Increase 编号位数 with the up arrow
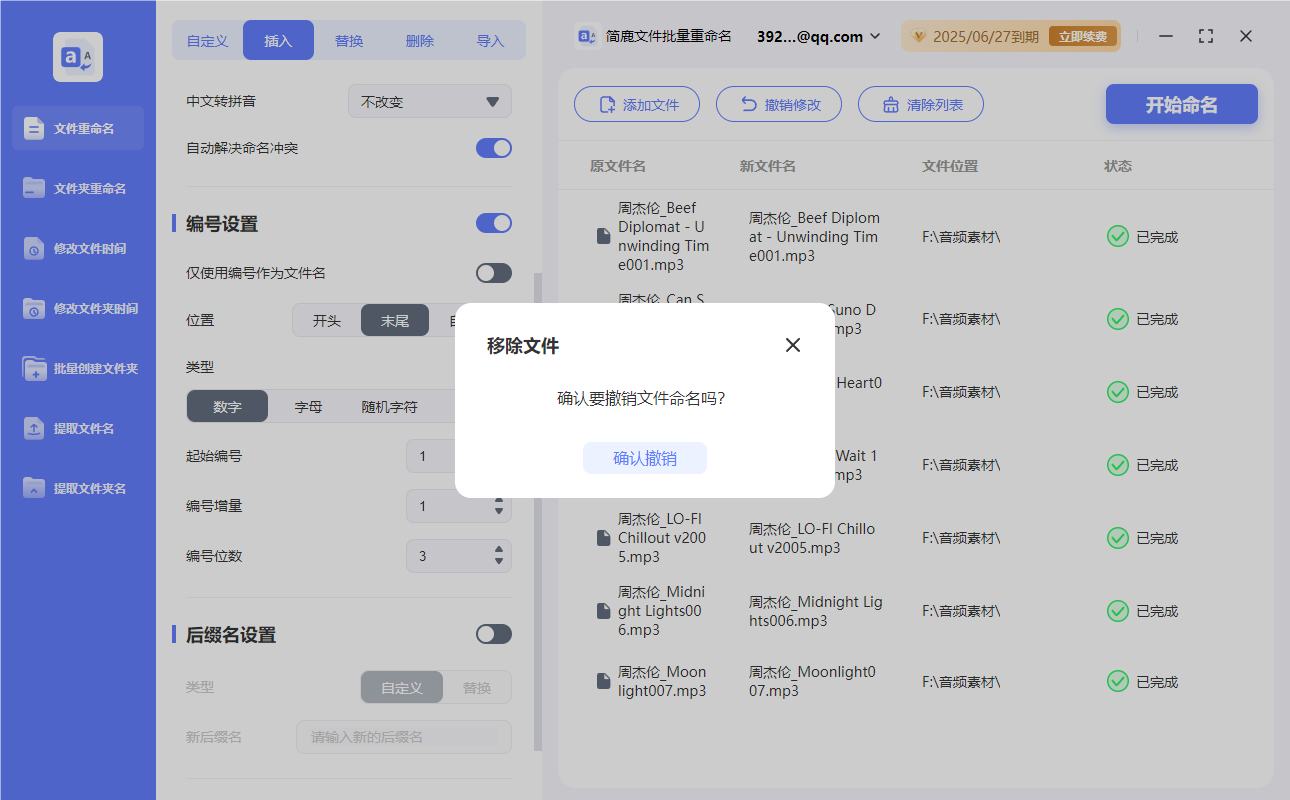Viewport: 1290px width, 800px height. (498, 551)
